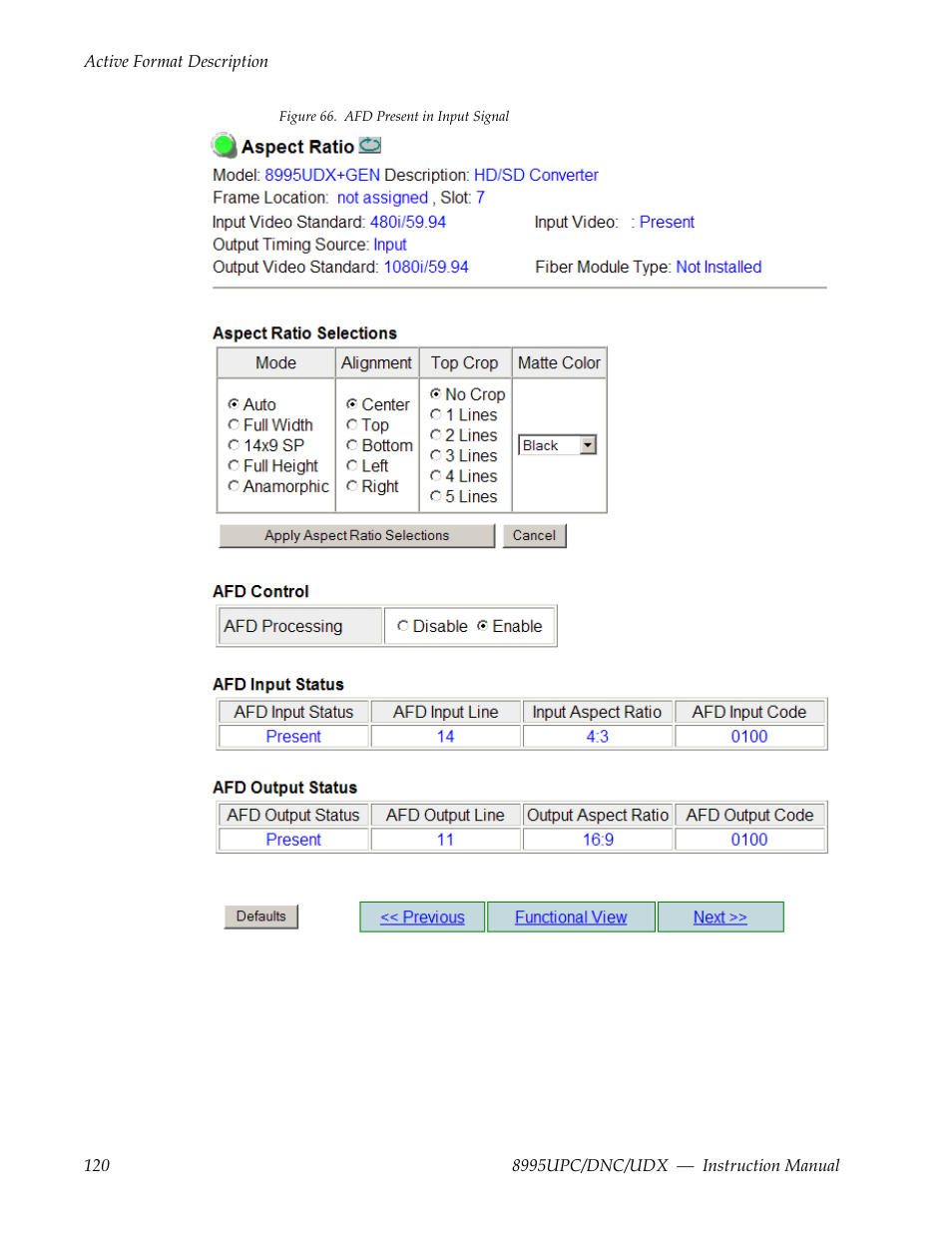Screen dimensions: 952x1233
Task: Click the Input Video value Present
Action: coord(667,223)
